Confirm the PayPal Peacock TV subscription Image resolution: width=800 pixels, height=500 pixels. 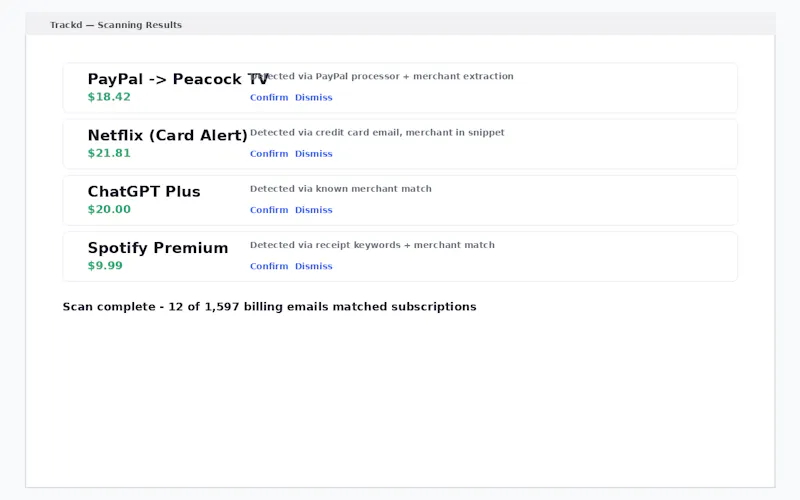pos(269,97)
